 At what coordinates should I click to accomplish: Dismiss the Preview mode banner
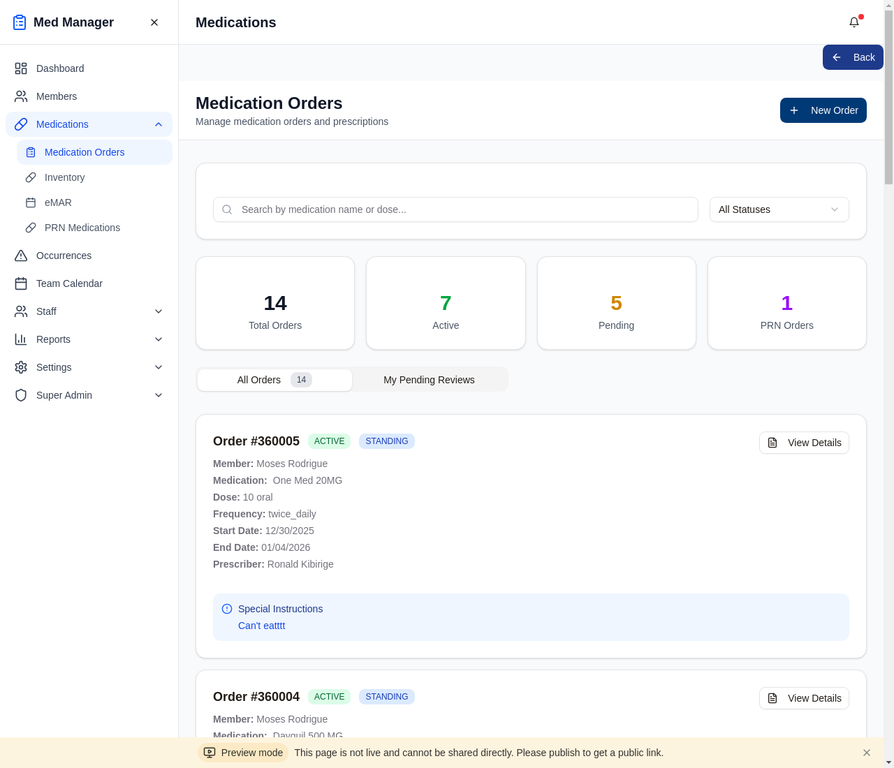coord(866,752)
